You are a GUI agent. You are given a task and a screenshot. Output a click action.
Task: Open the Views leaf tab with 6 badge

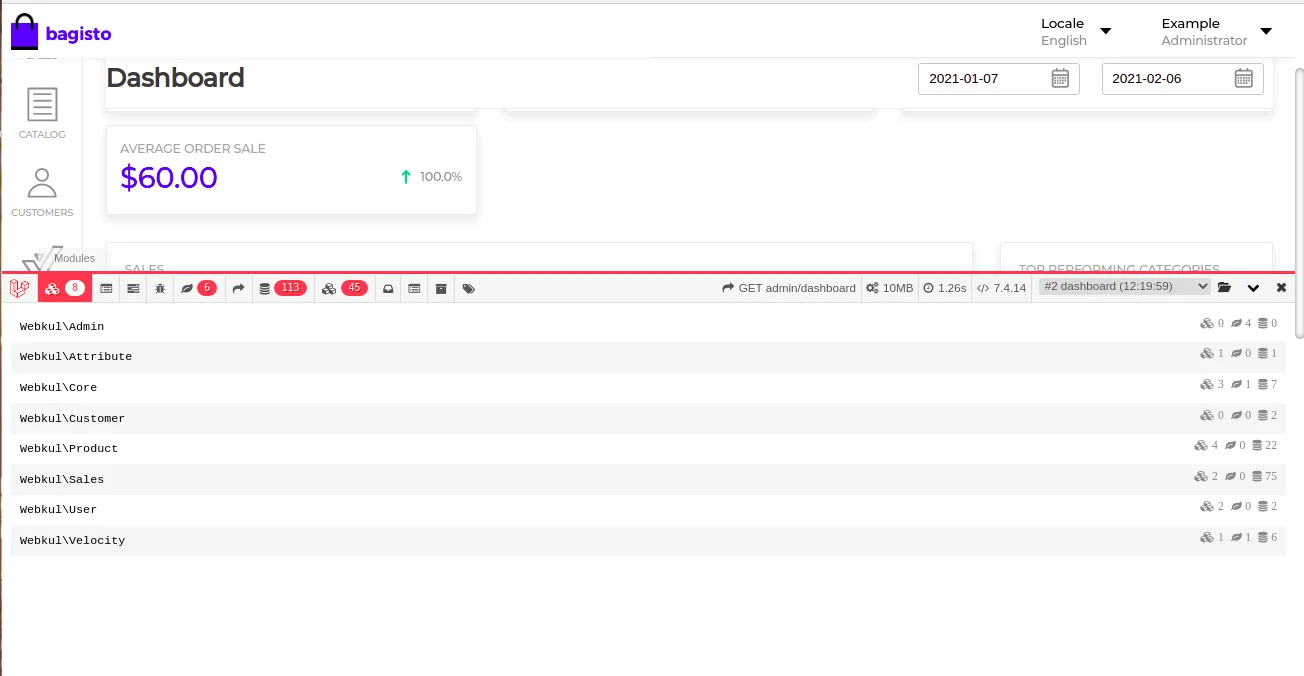(197, 288)
